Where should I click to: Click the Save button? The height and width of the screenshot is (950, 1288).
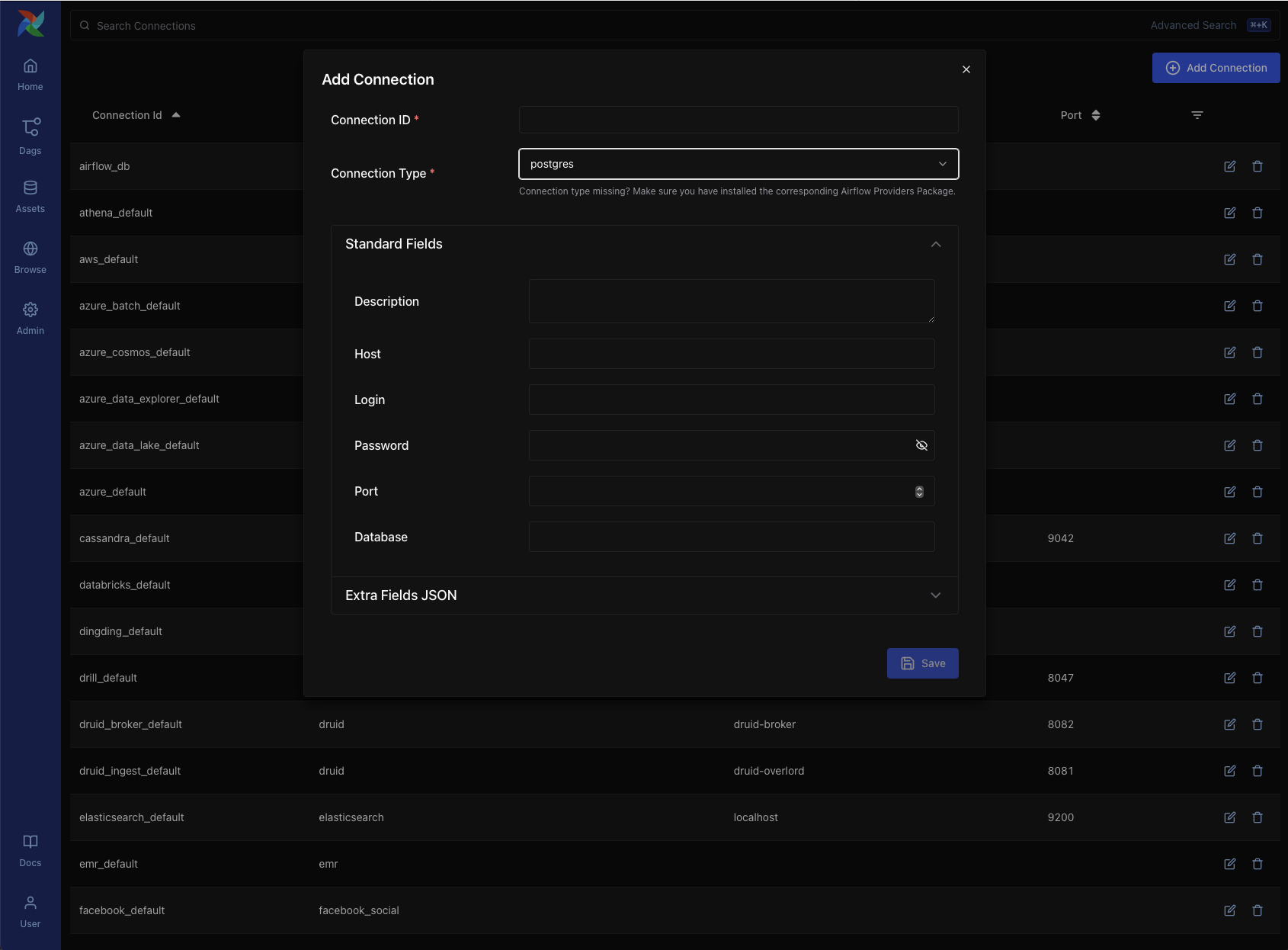(922, 663)
